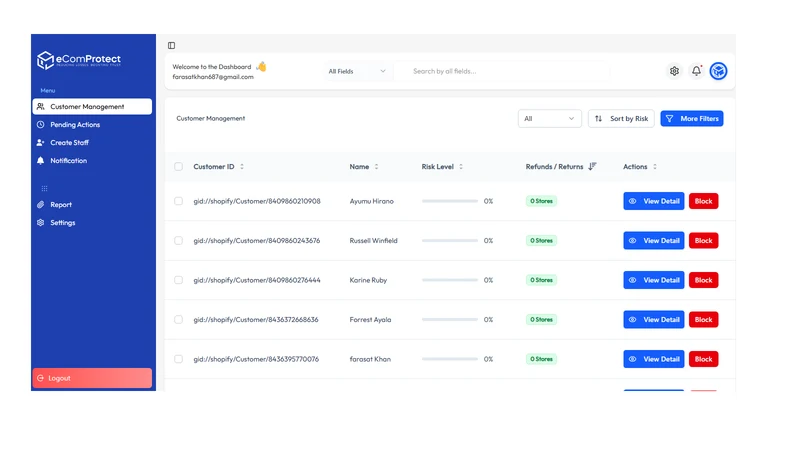Click the Sort by Risk button
800x450 pixels.
(x=621, y=118)
